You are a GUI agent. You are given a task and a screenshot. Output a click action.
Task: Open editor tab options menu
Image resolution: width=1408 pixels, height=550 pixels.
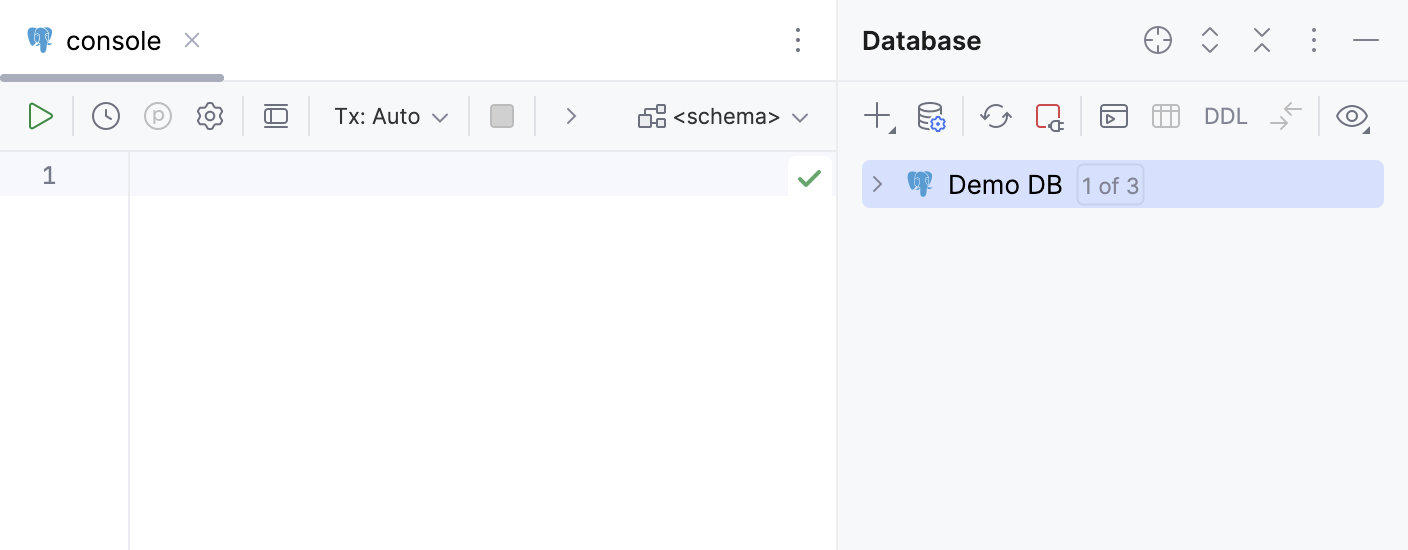(798, 40)
